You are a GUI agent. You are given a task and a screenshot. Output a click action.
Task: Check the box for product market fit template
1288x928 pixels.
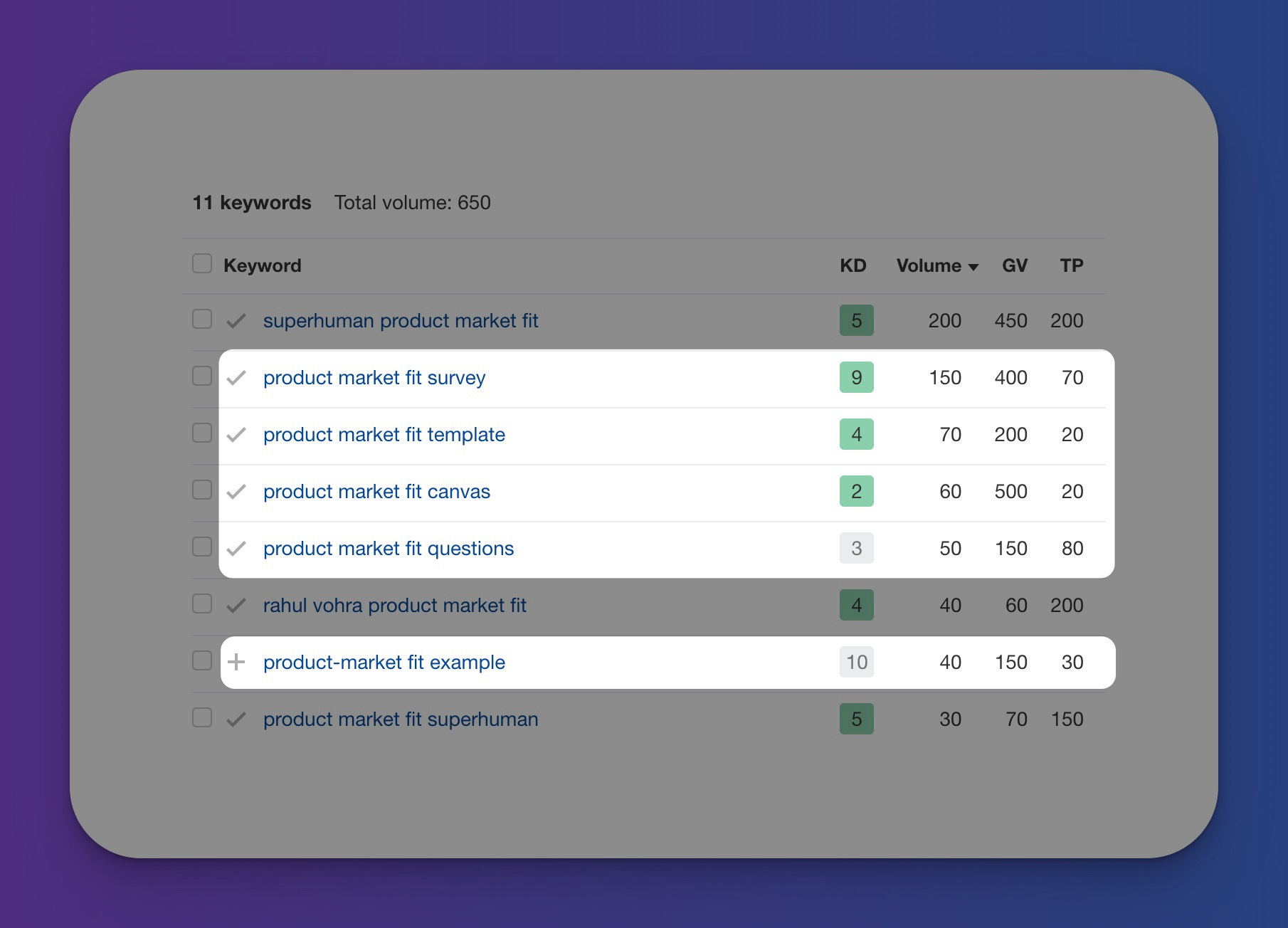202,433
